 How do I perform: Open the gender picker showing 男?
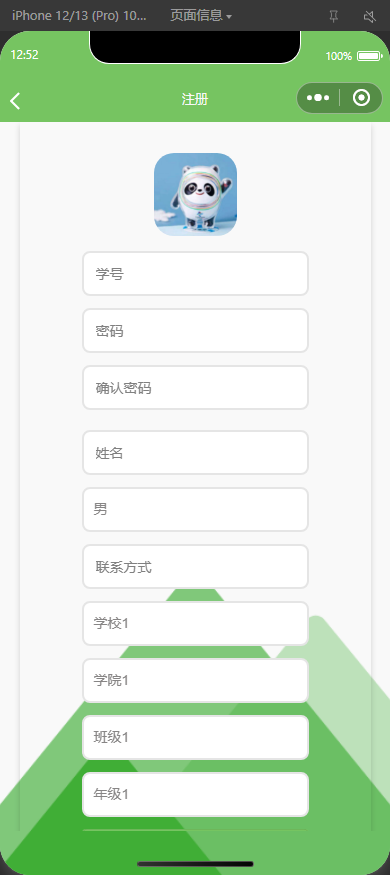[195, 509]
